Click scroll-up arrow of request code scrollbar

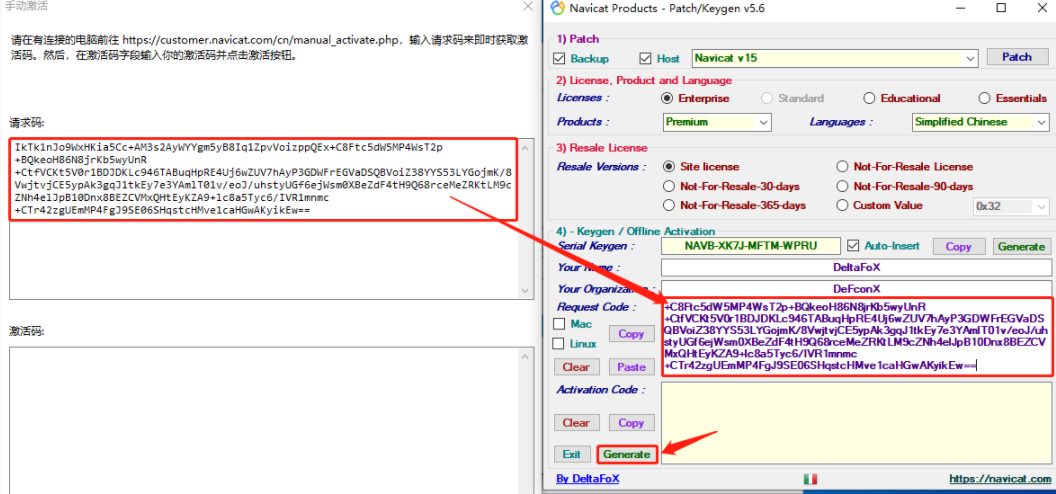tap(527, 146)
